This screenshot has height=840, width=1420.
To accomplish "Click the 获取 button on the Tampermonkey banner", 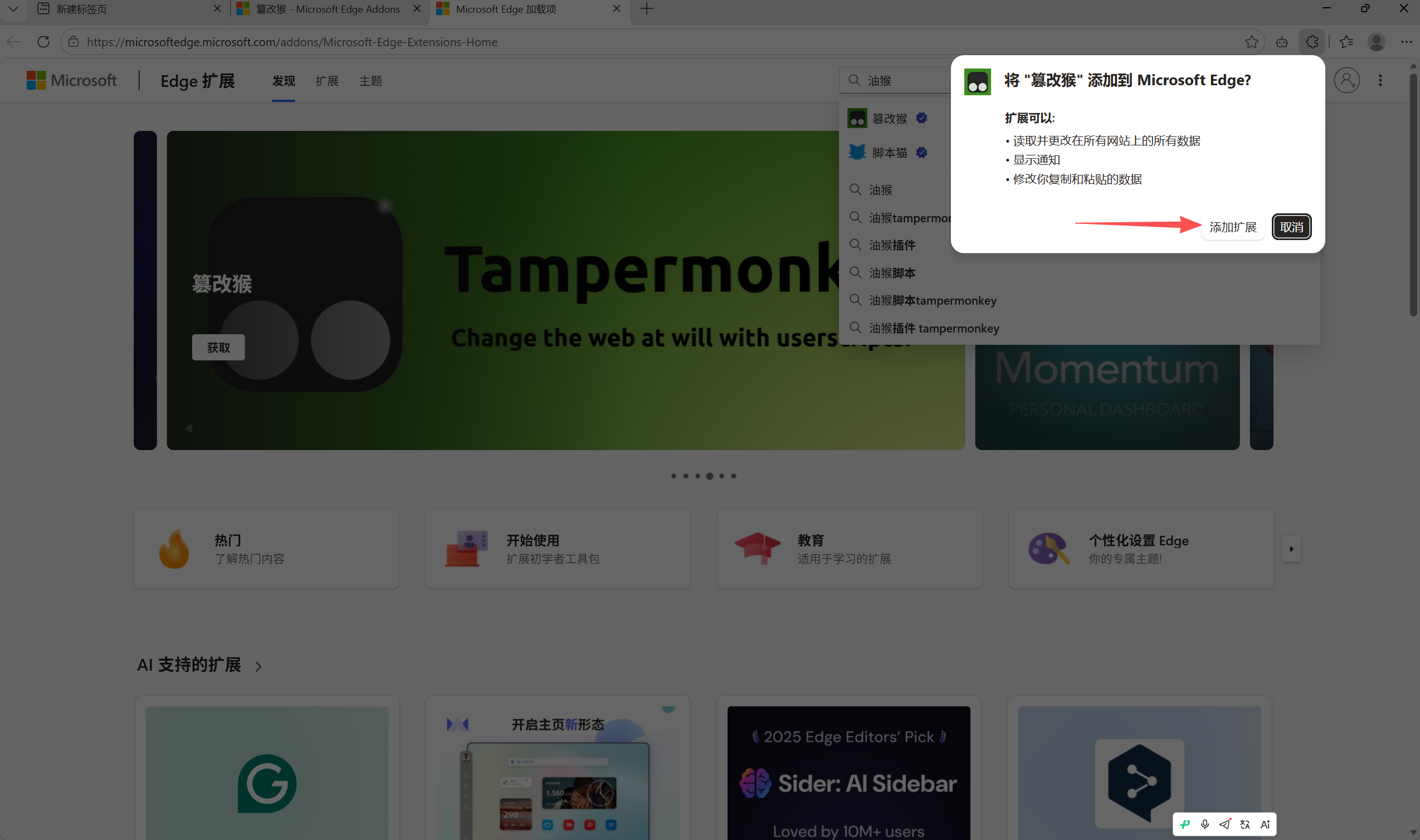I will point(218,347).
